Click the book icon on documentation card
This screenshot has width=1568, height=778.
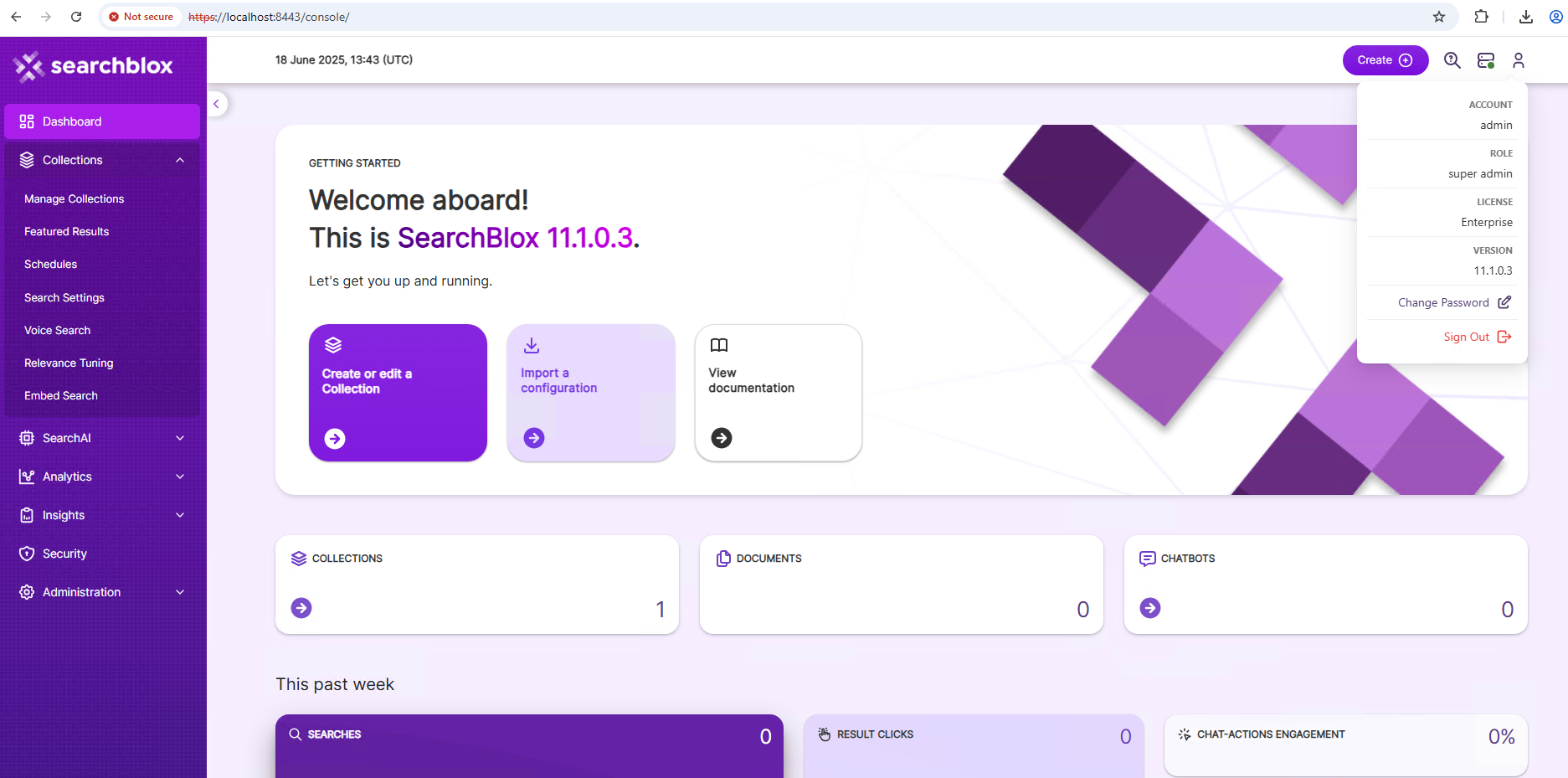pos(719,345)
